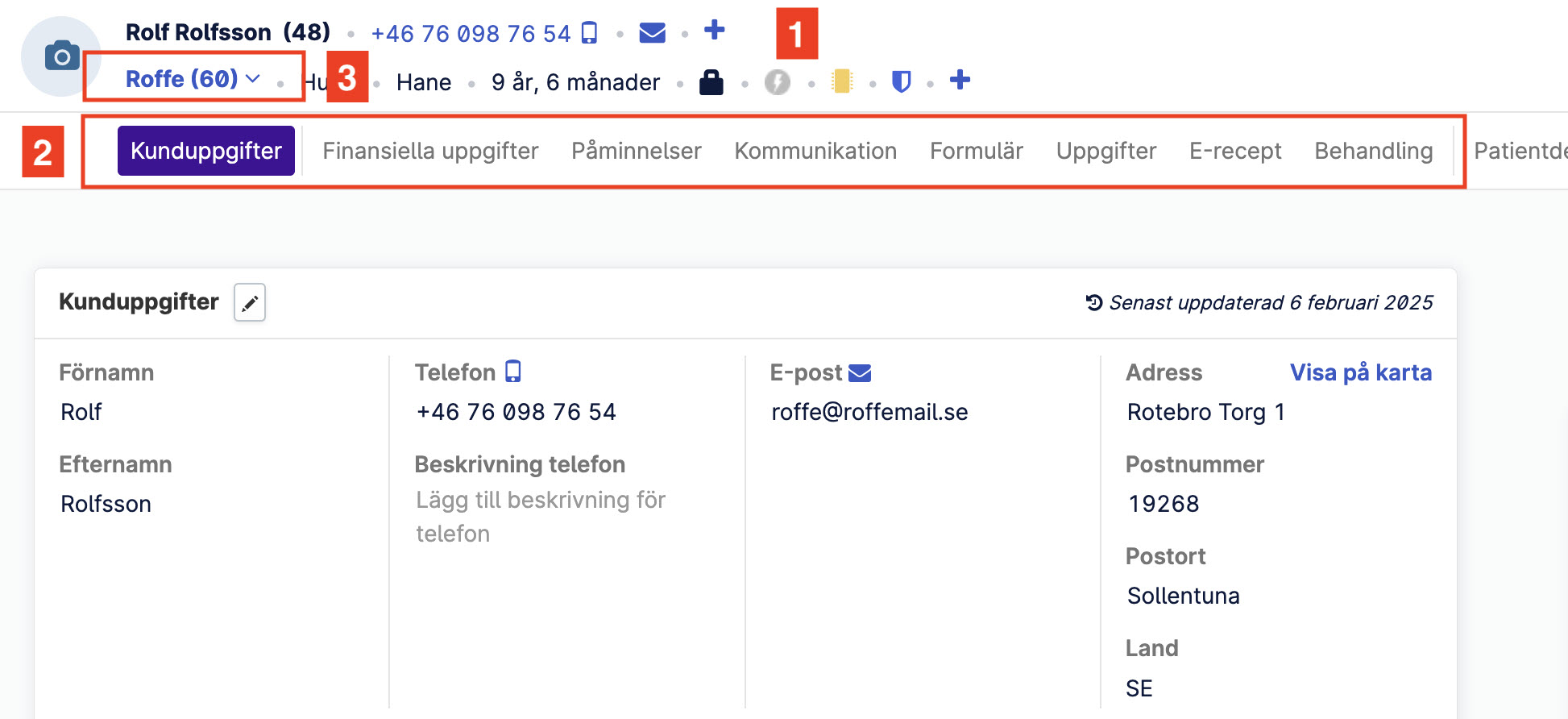Image resolution: width=1568 pixels, height=719 pixels.
Task: Click the yellow microchip icon
Action: point(842,81)
